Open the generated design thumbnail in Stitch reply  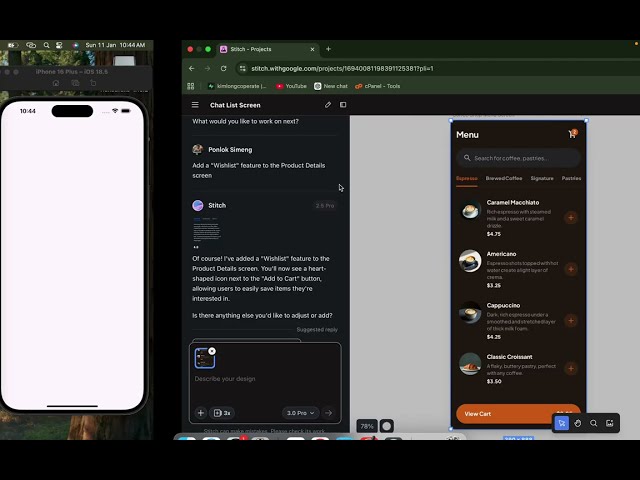(207, 231)
